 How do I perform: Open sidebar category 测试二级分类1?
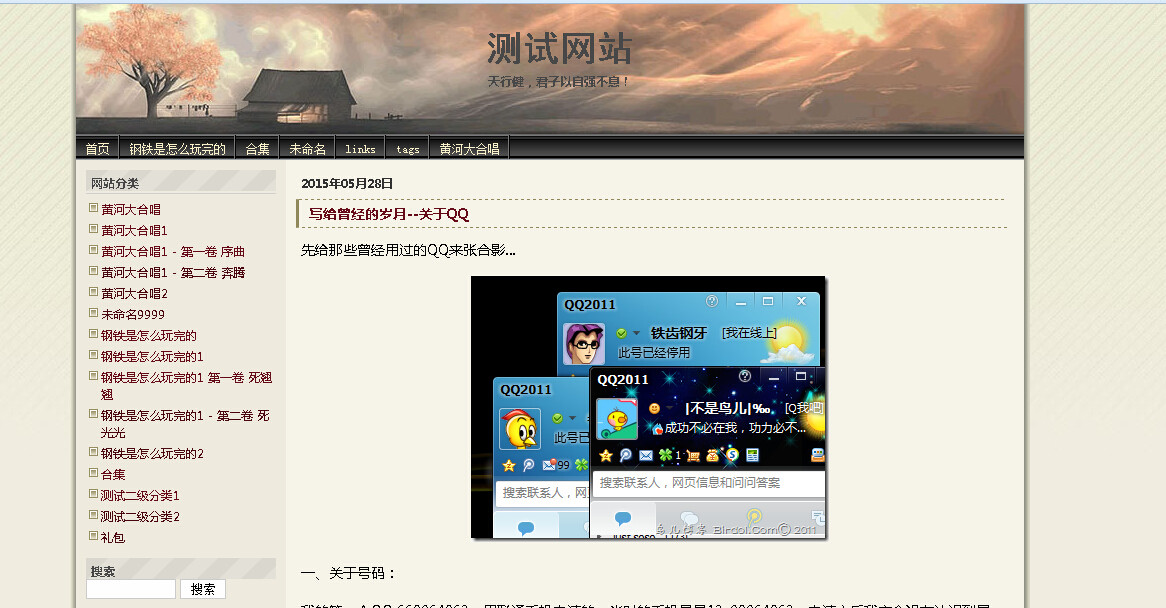(140, 495)
